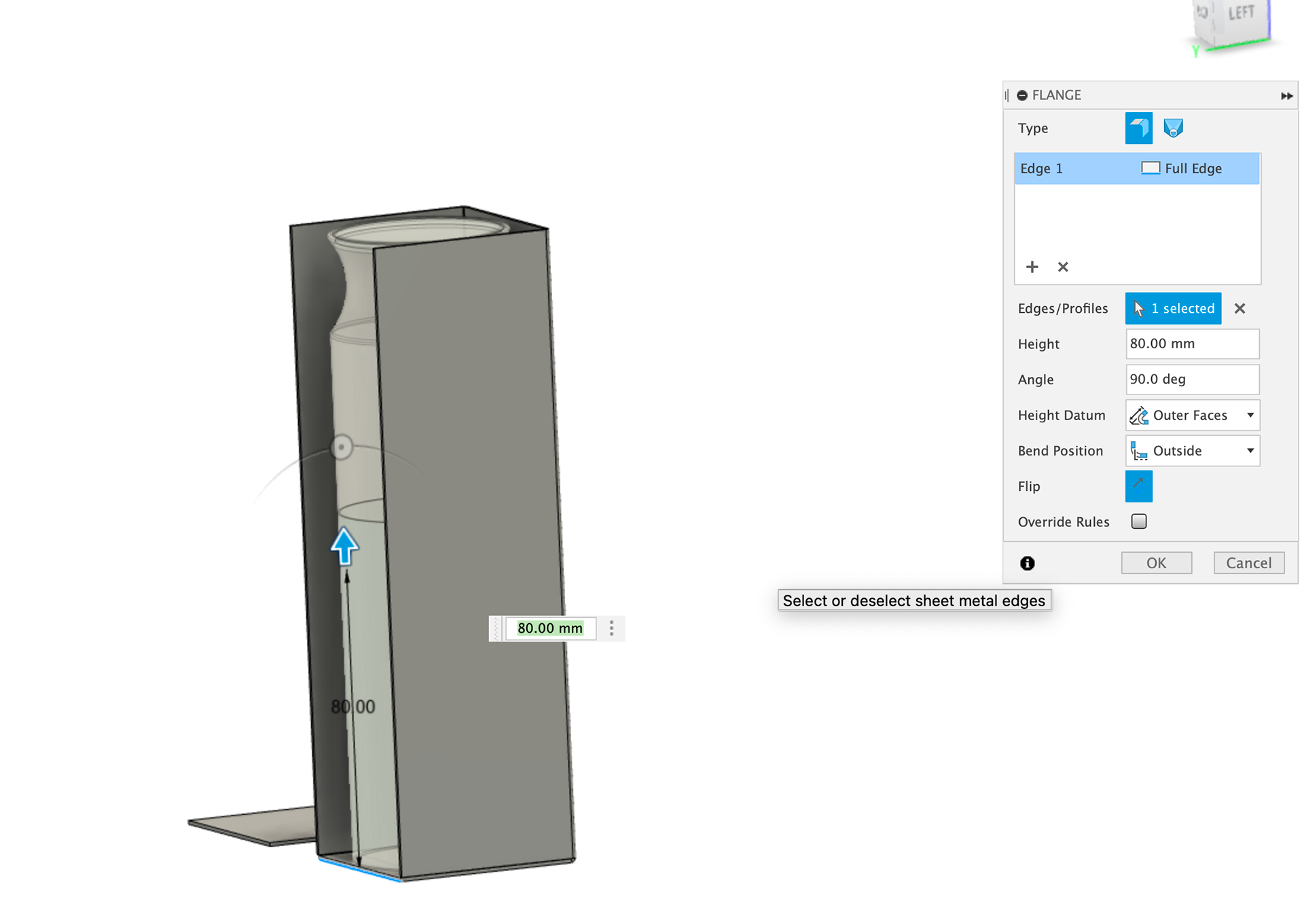Enable the Override Rules checkbox
The height and width of the screenshot is (924, 1304).
(x=1139, y=521)
